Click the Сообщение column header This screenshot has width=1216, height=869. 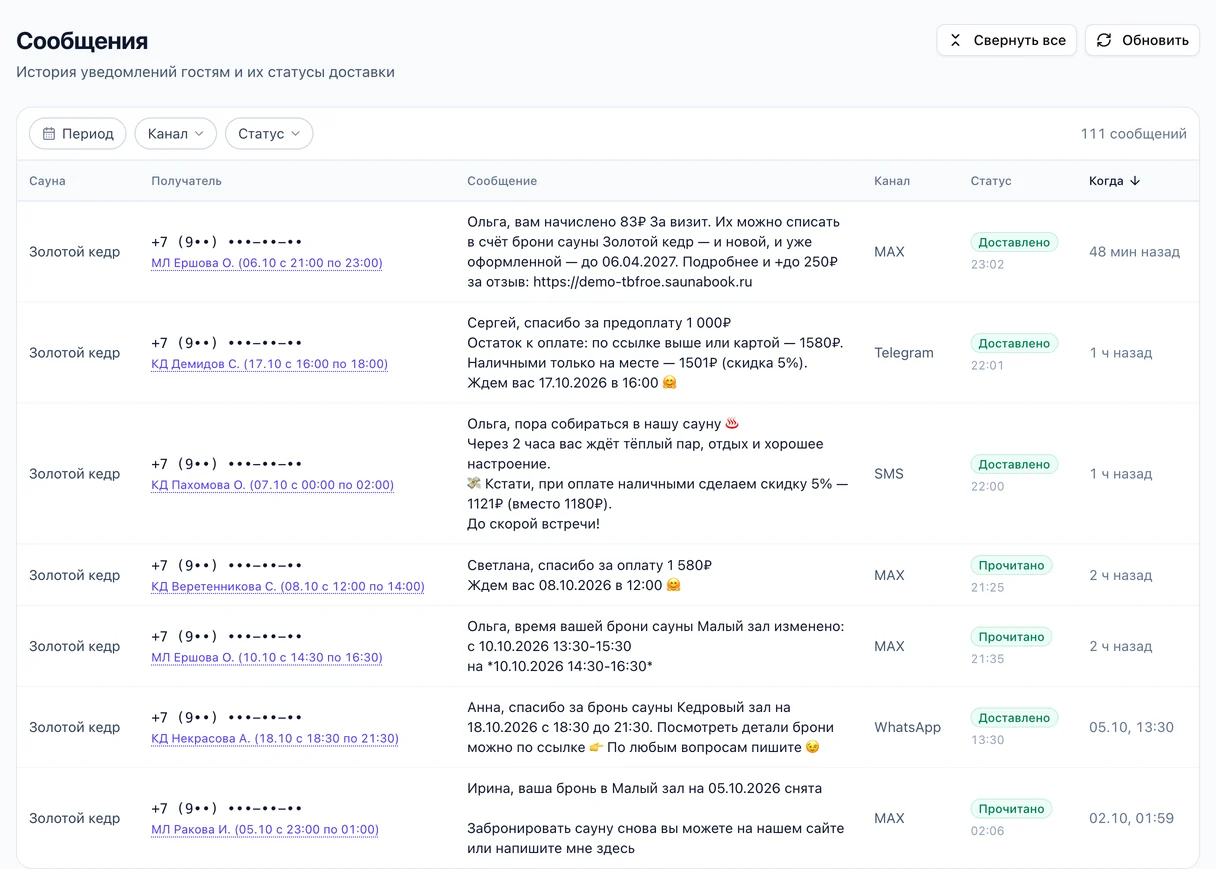tap(502, 181)
